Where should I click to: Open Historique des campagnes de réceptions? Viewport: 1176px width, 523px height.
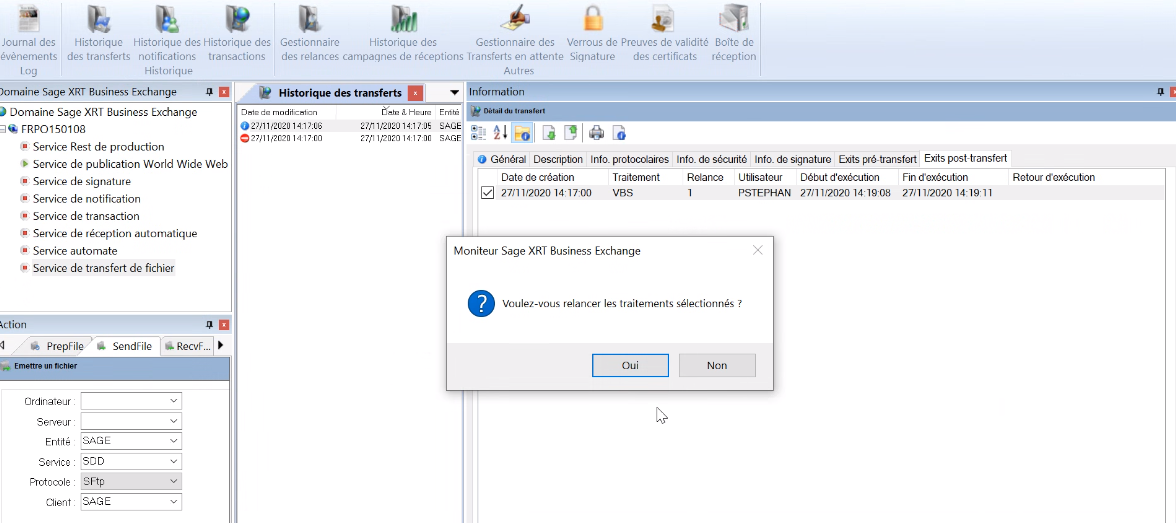(x=403, y=34)
